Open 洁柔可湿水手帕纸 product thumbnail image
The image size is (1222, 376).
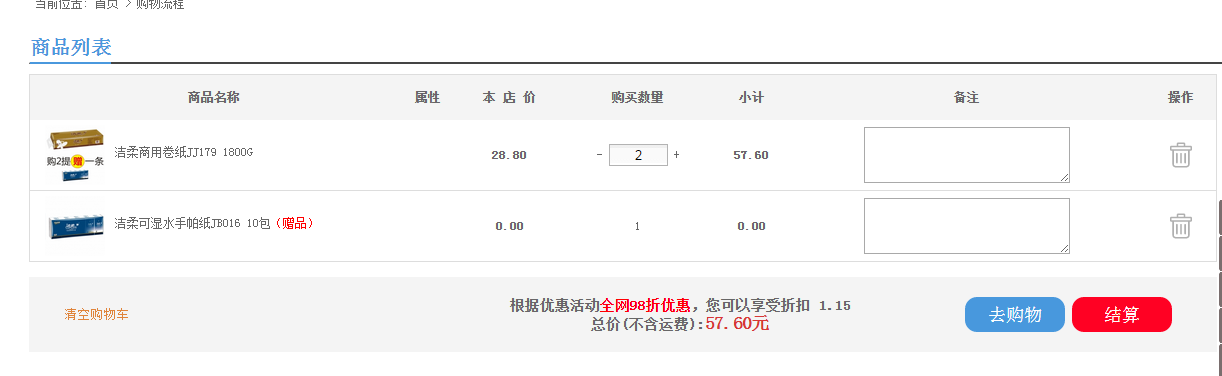coord(76,225)
